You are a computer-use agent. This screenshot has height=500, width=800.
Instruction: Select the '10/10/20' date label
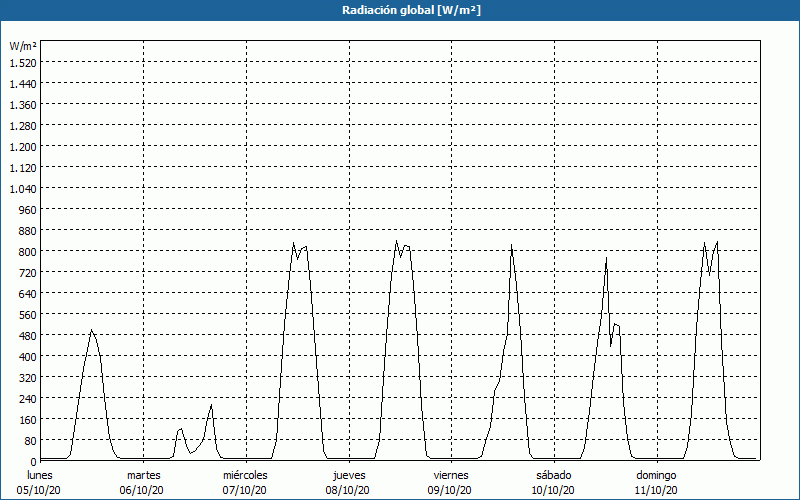pyautogui.click(x=553, y=490)
